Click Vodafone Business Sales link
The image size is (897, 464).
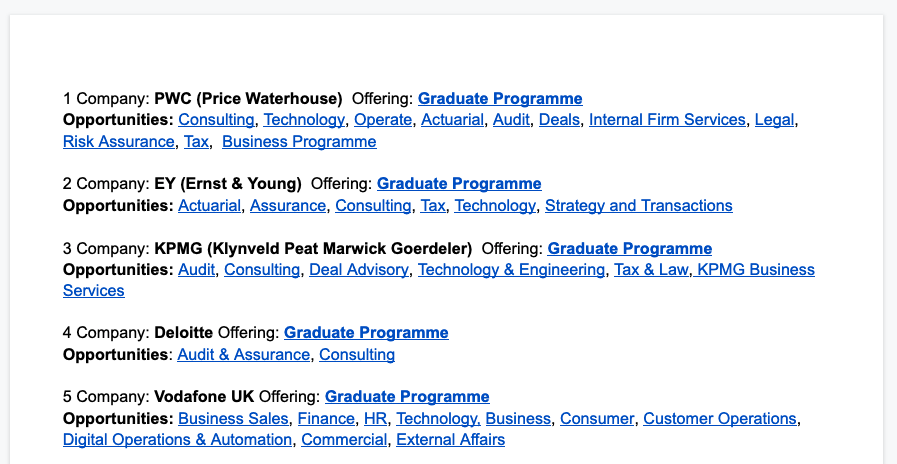click(234, 419)
